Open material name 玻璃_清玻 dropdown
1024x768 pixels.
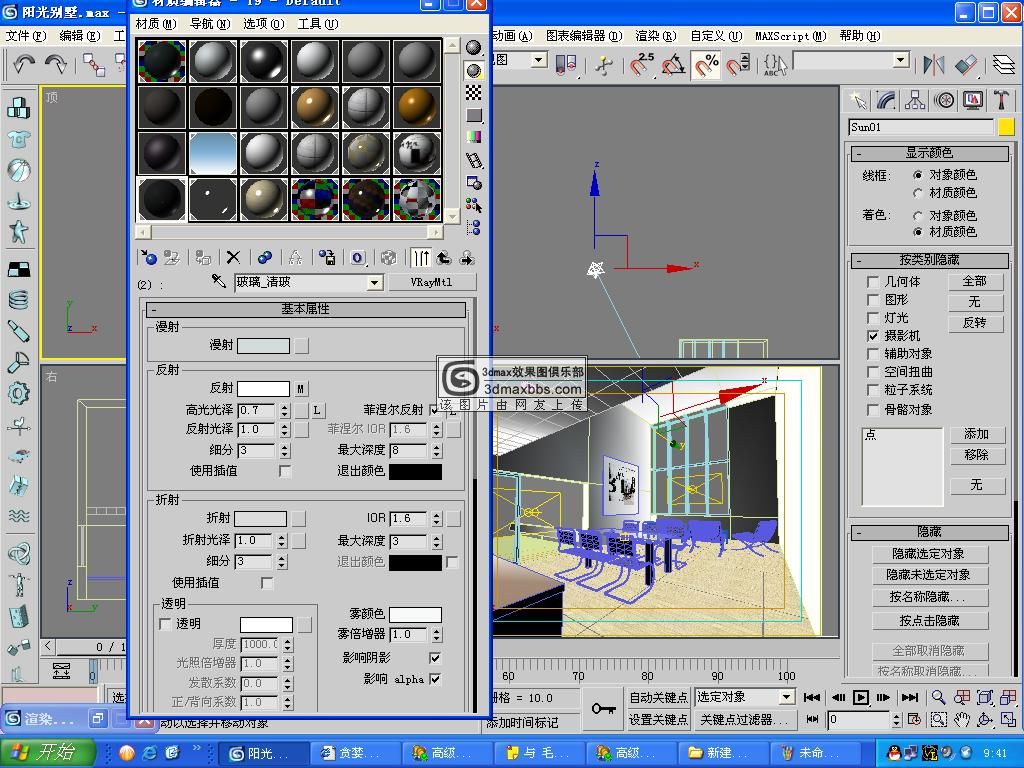click(374, 282)
